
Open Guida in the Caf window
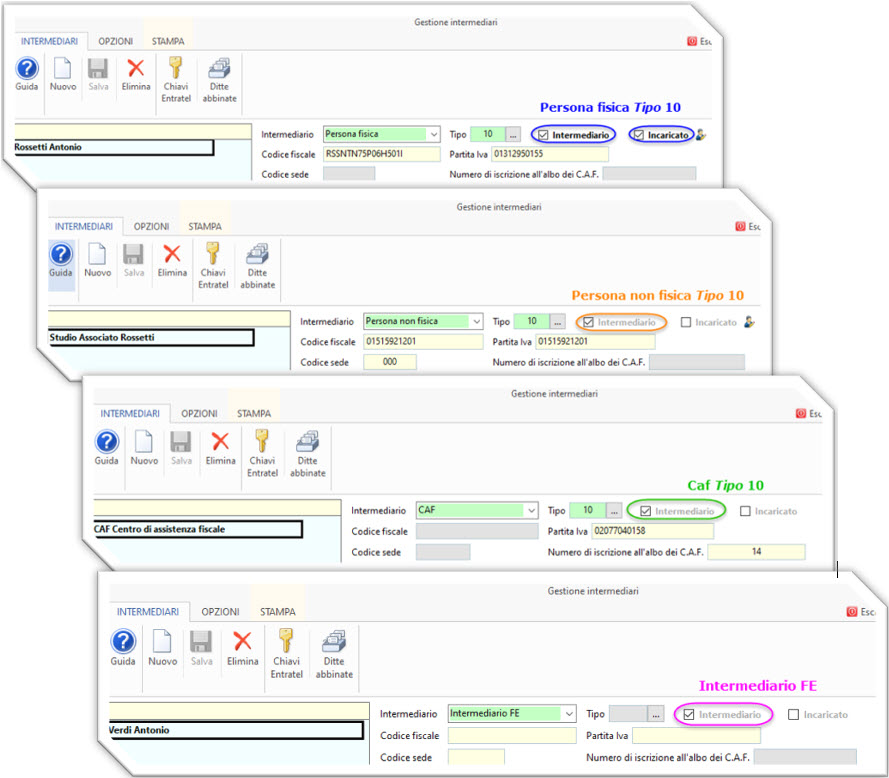click(107, 447)
